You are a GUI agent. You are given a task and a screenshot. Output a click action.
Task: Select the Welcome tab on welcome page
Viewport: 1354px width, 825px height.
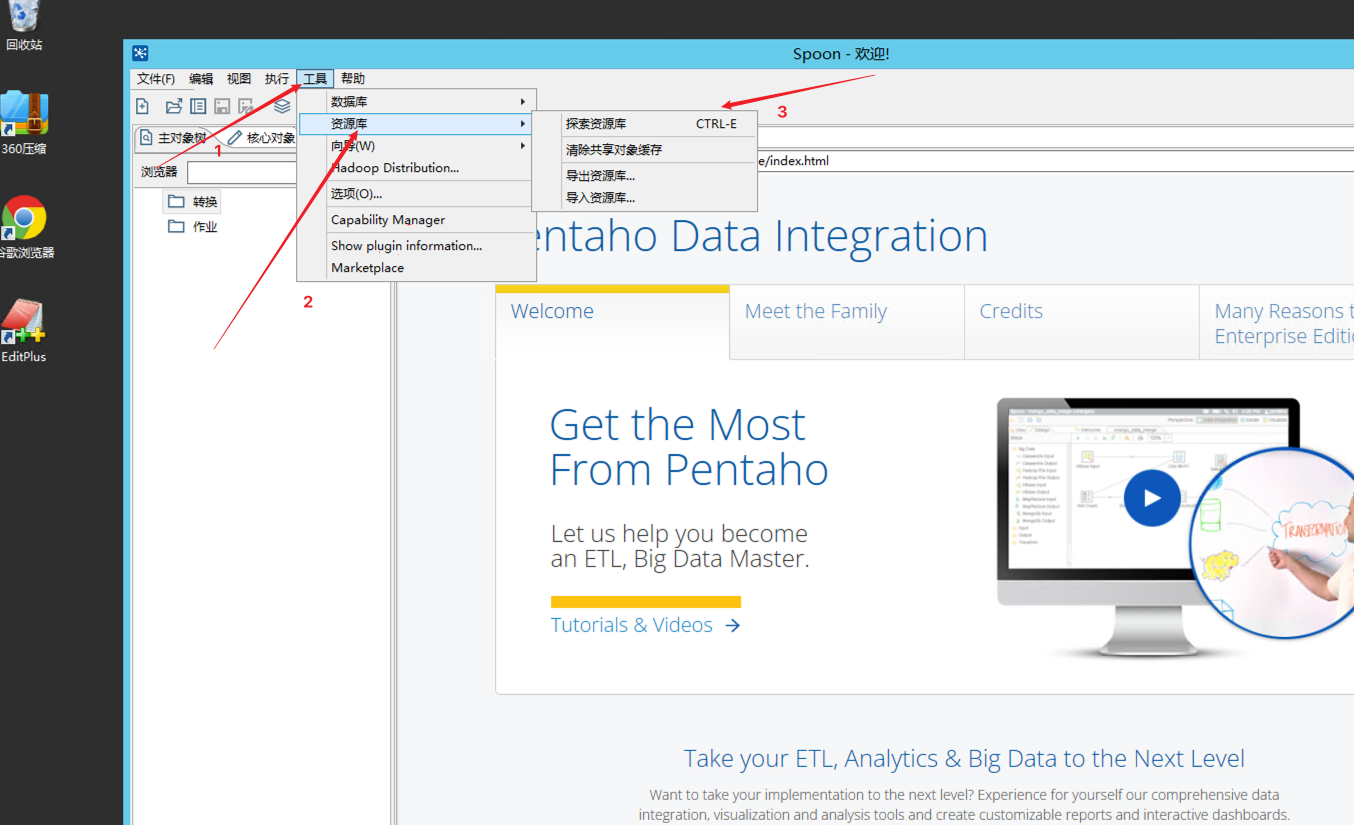[x=612, y=322]
